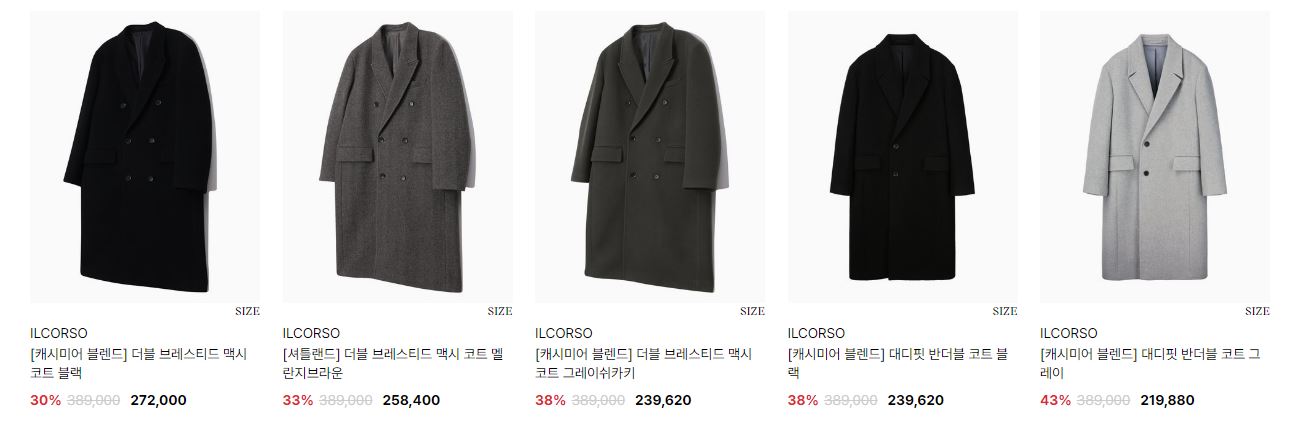
Task: Click SIZE label under gray khaki coat
Action: pyautogui.click(x=752, y=311)
